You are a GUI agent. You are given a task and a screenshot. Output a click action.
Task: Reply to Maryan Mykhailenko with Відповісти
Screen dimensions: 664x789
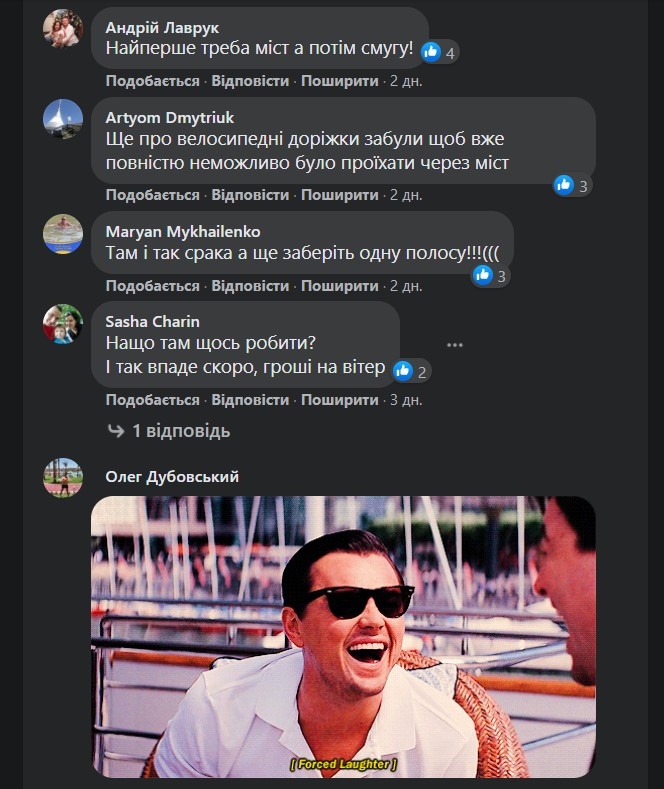[x=250, y=286]
